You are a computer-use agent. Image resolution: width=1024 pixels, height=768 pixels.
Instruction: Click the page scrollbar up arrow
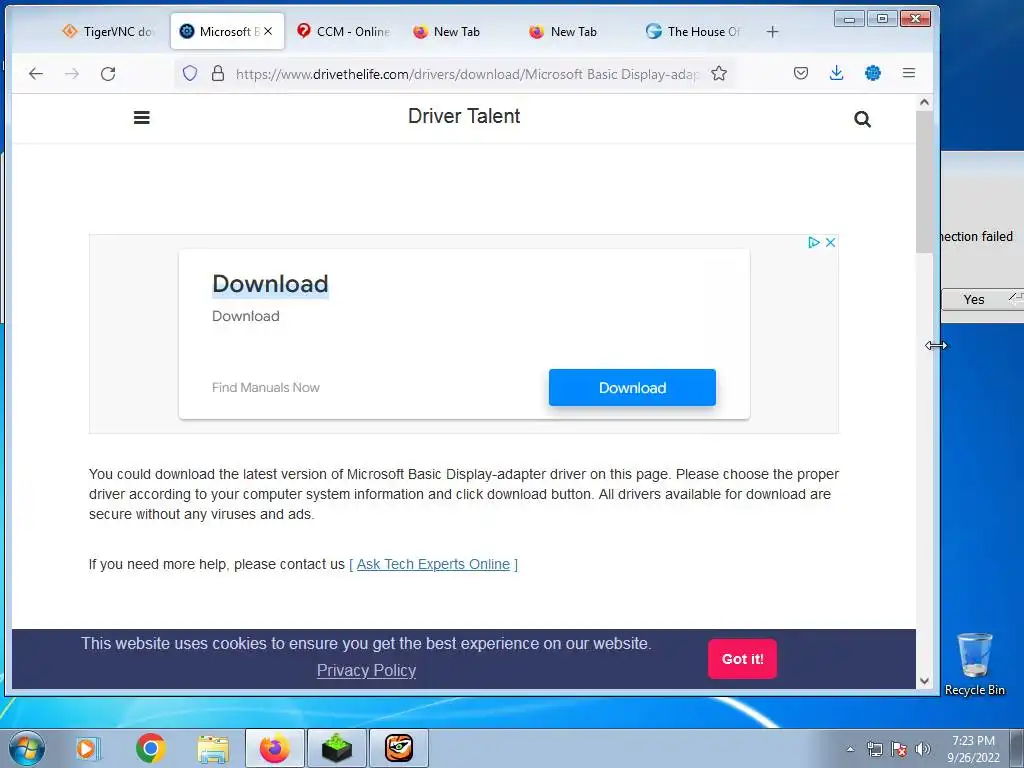coord(924,102)
